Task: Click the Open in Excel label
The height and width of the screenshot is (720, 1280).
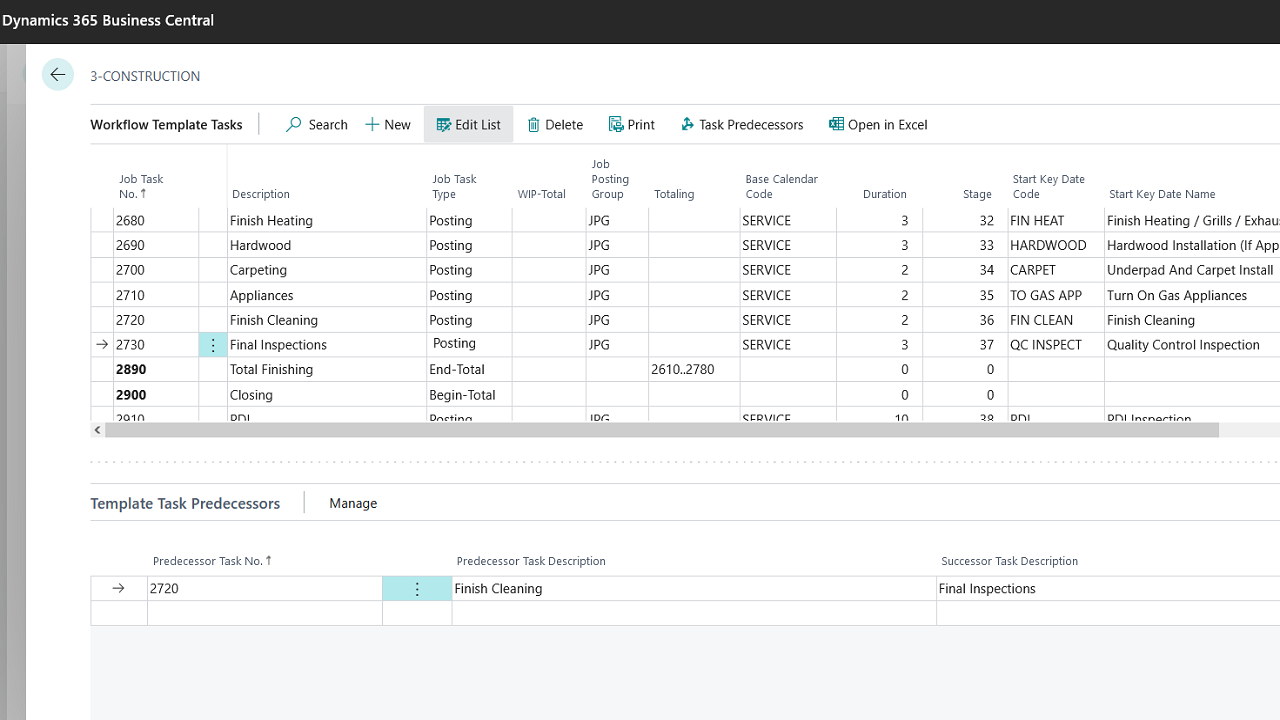Action: [x=888, y=125]
